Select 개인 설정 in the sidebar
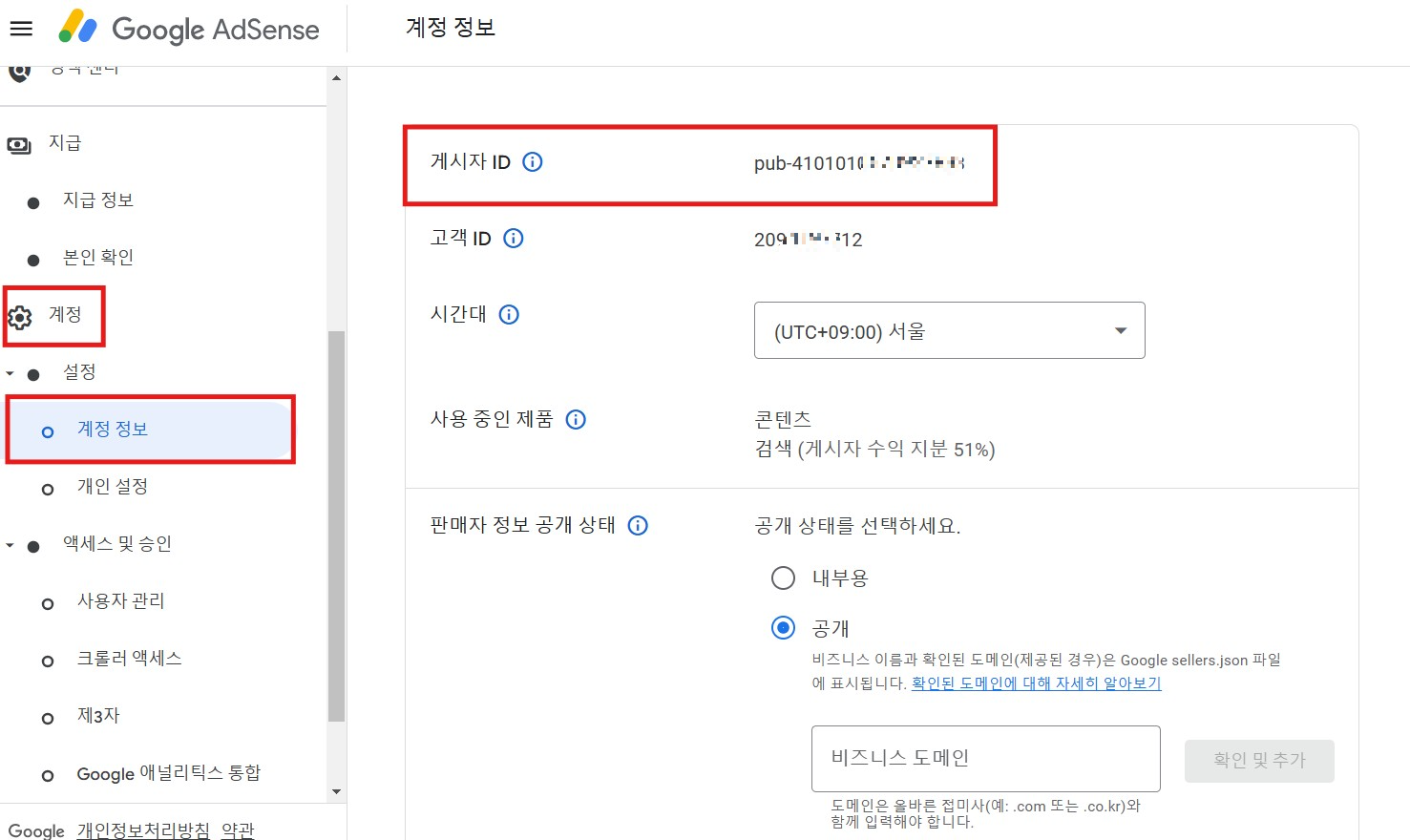 click(111, 487)
